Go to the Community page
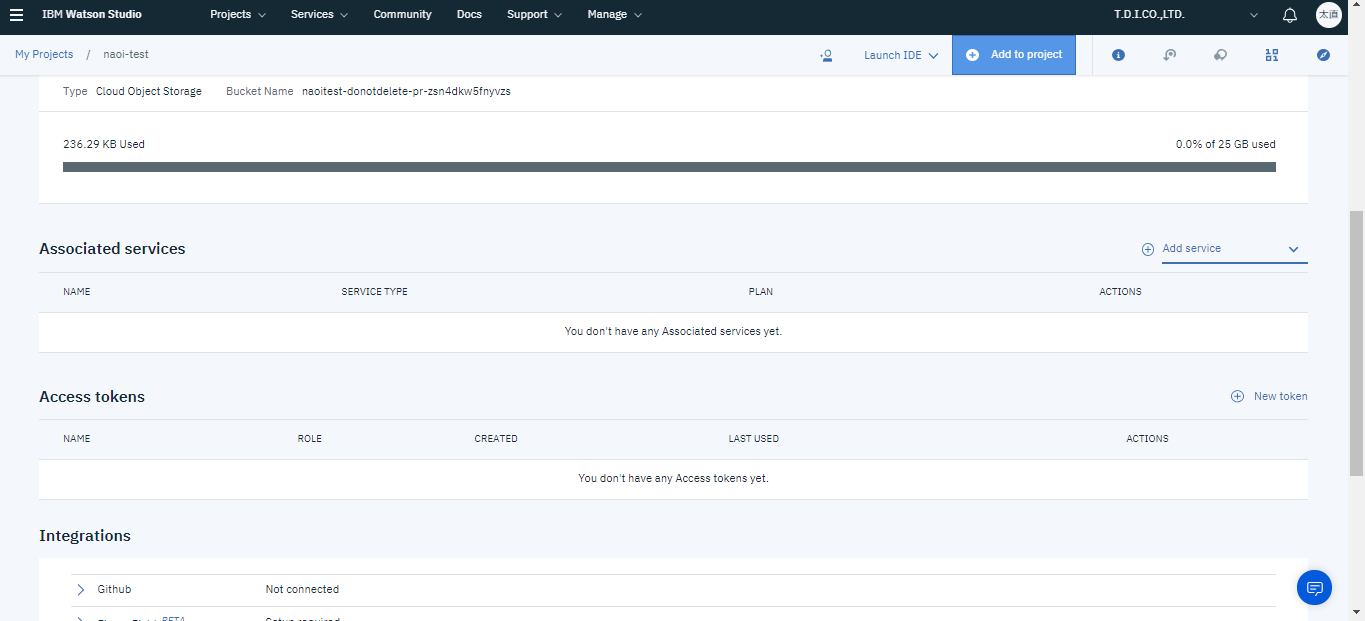This screenshot has height=621, width=1365. 402,15
